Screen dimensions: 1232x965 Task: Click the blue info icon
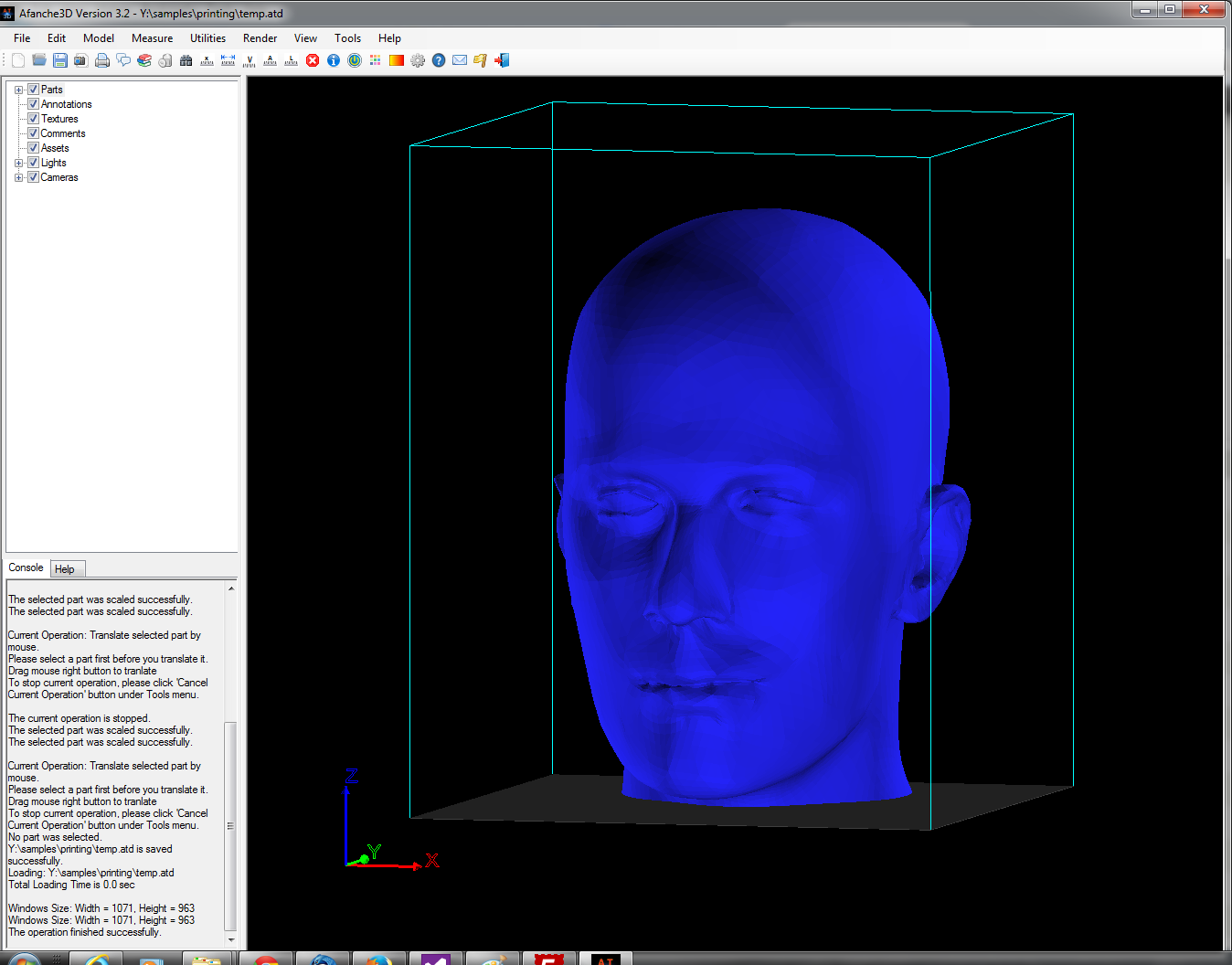(x=334, y=60)
